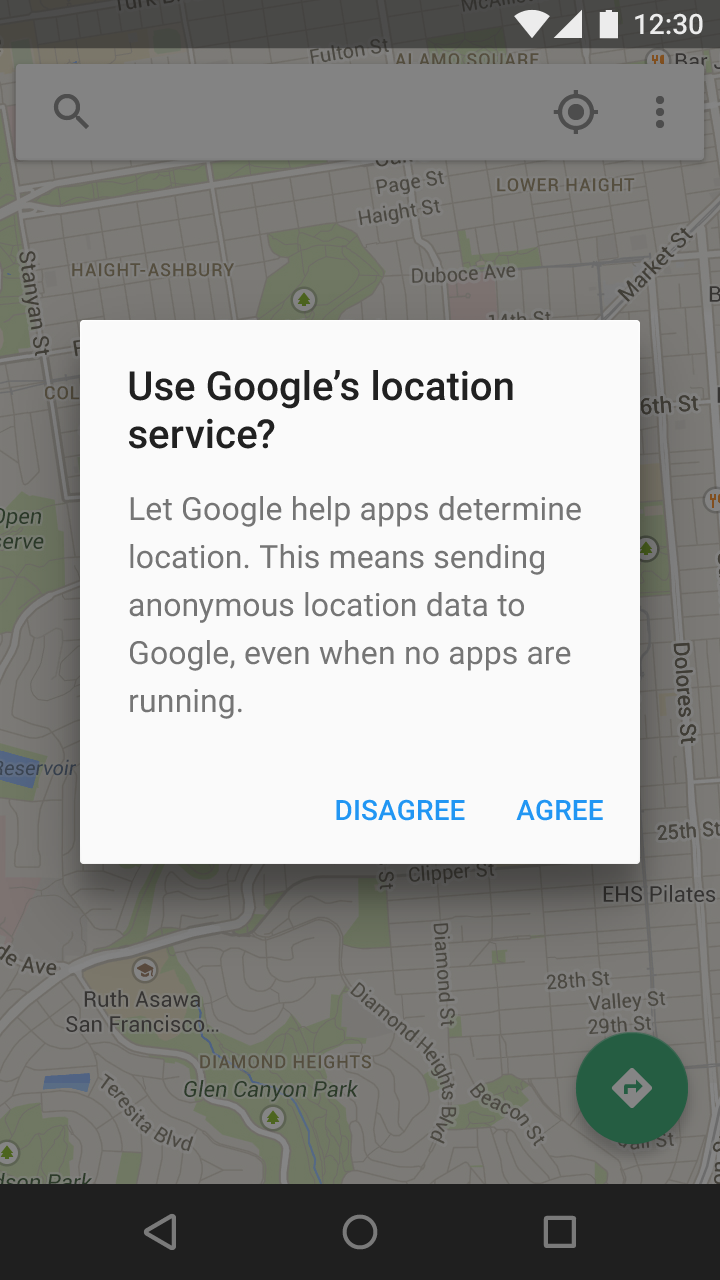Tap the EHS Pilates place label
This screenshot has width=720, height=1280.
(x=659, y=894)
